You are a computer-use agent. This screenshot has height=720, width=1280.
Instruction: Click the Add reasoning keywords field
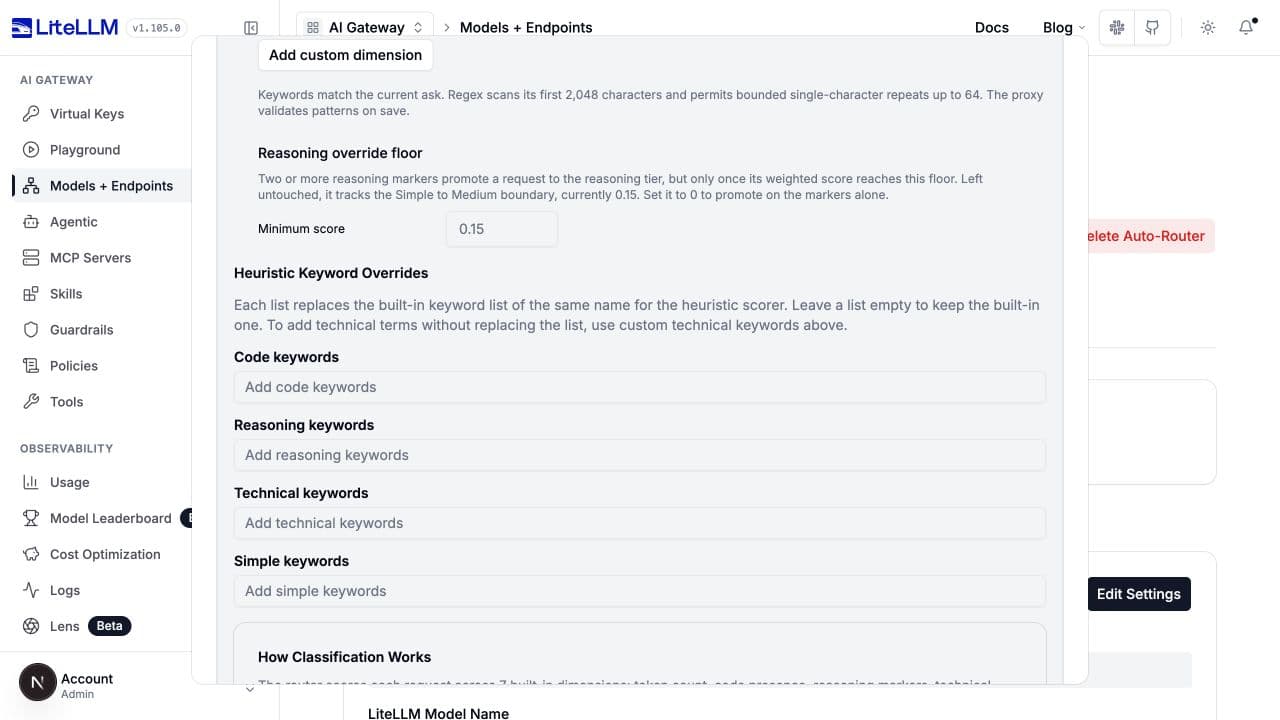click(640, 455)
